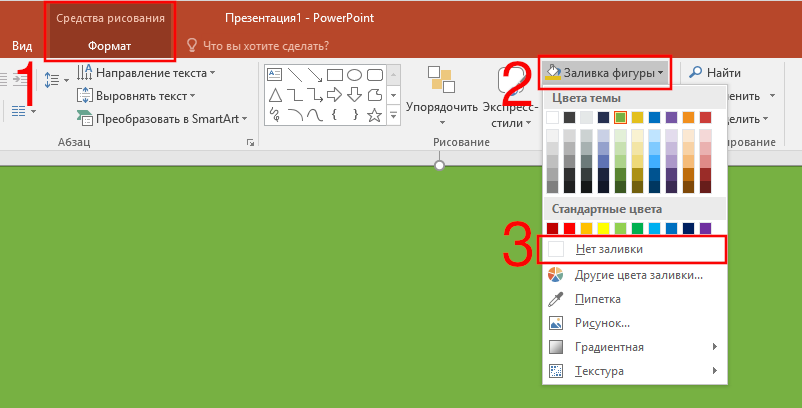Choose Рисунок fill option

pos(635,323)
